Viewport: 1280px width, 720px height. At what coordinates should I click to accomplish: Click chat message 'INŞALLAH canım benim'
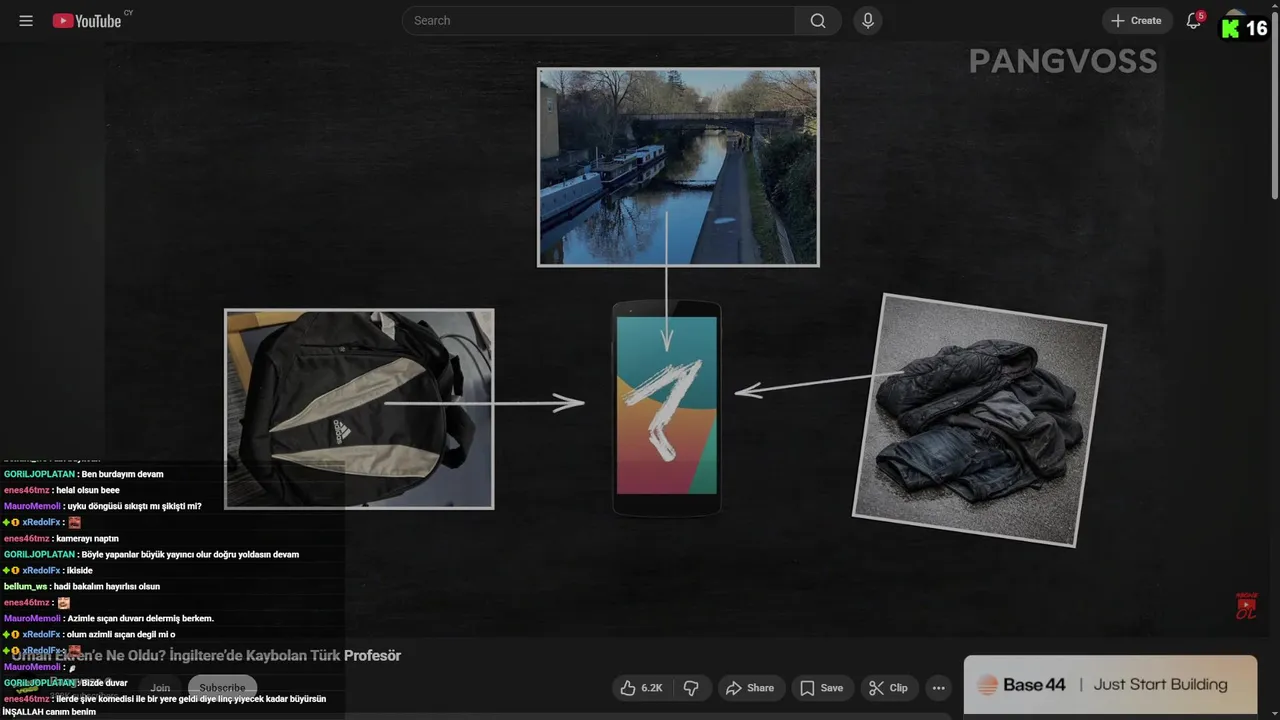tap(49, 712)
